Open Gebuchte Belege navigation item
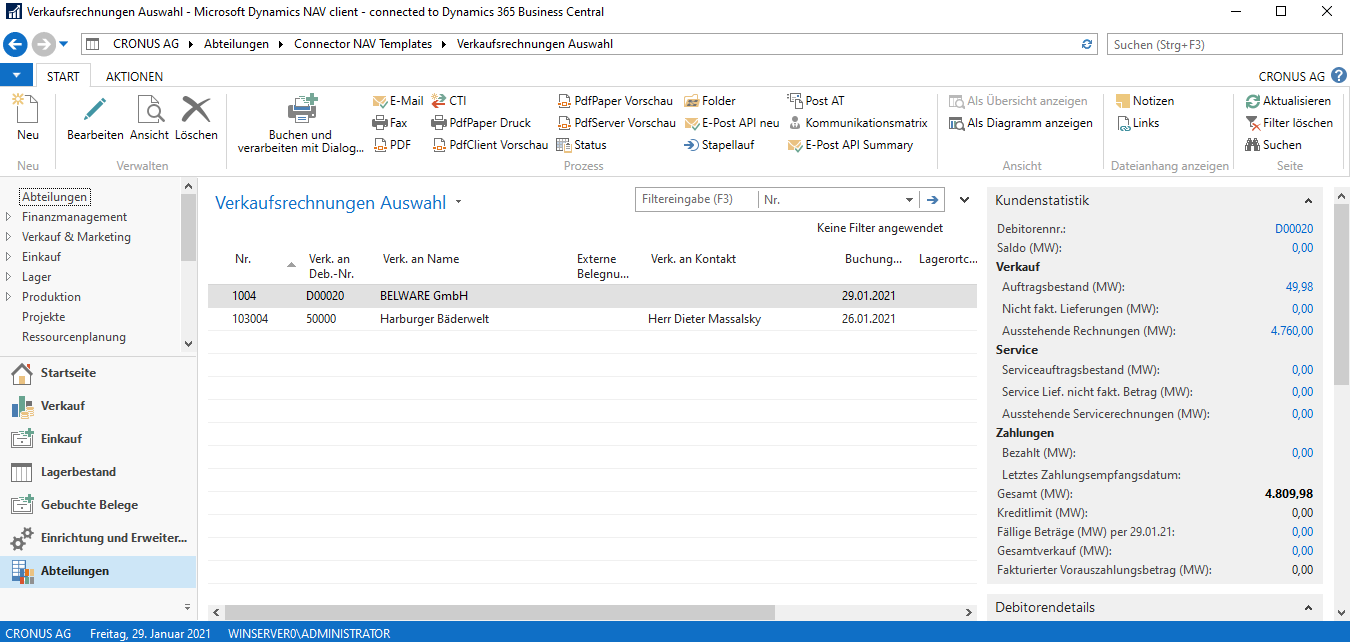The width and height of the screenshot is (1350, 642). (x=98, y=505)
